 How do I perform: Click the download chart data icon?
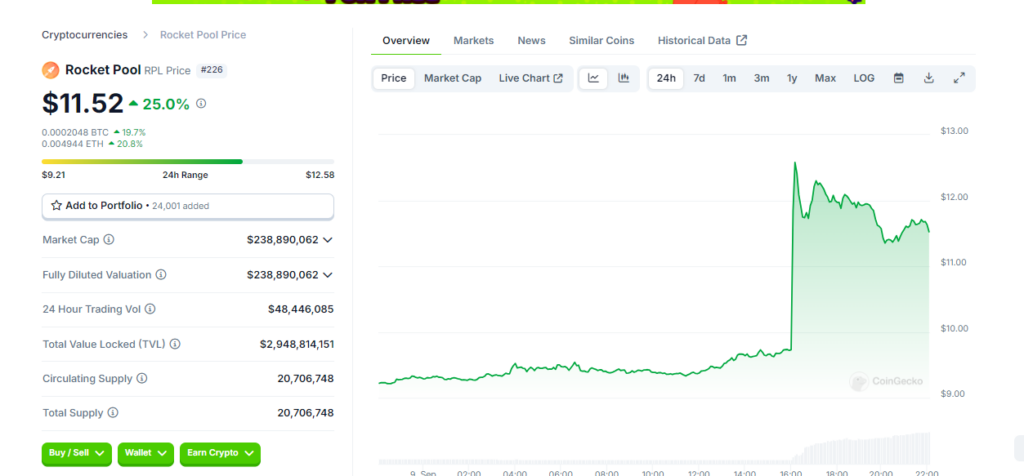coord(929,78)
